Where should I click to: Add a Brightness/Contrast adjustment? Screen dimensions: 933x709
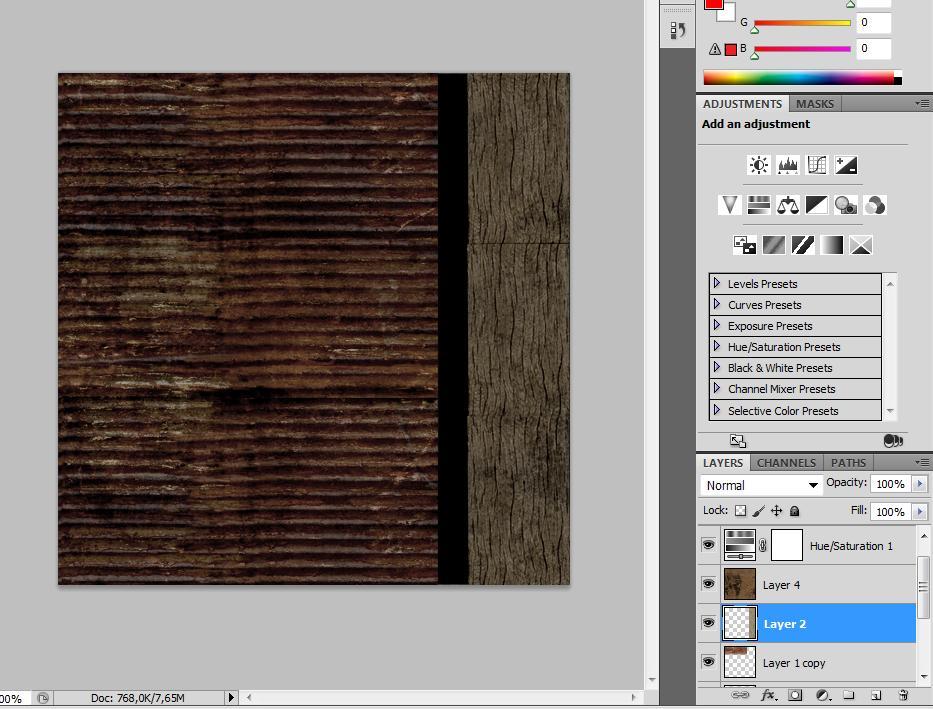[x=759, y=165]
